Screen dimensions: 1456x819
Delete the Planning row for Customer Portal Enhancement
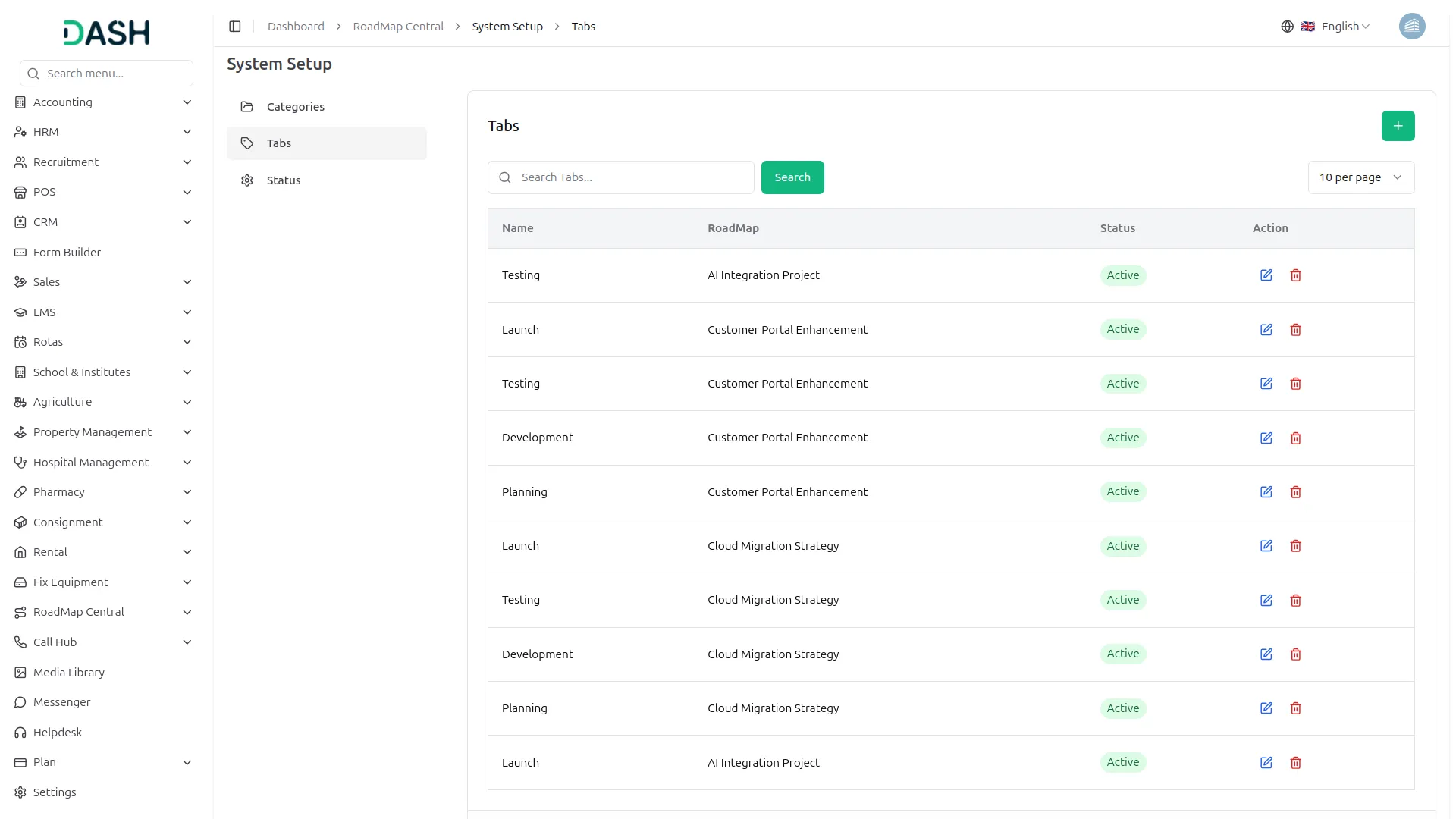coord(1296,492)
